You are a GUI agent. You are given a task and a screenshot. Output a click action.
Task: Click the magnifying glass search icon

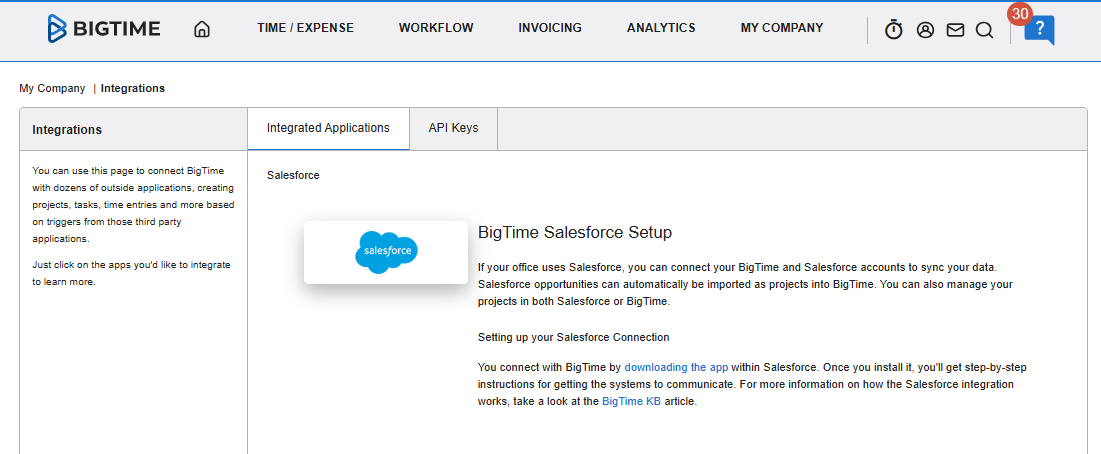984,30
